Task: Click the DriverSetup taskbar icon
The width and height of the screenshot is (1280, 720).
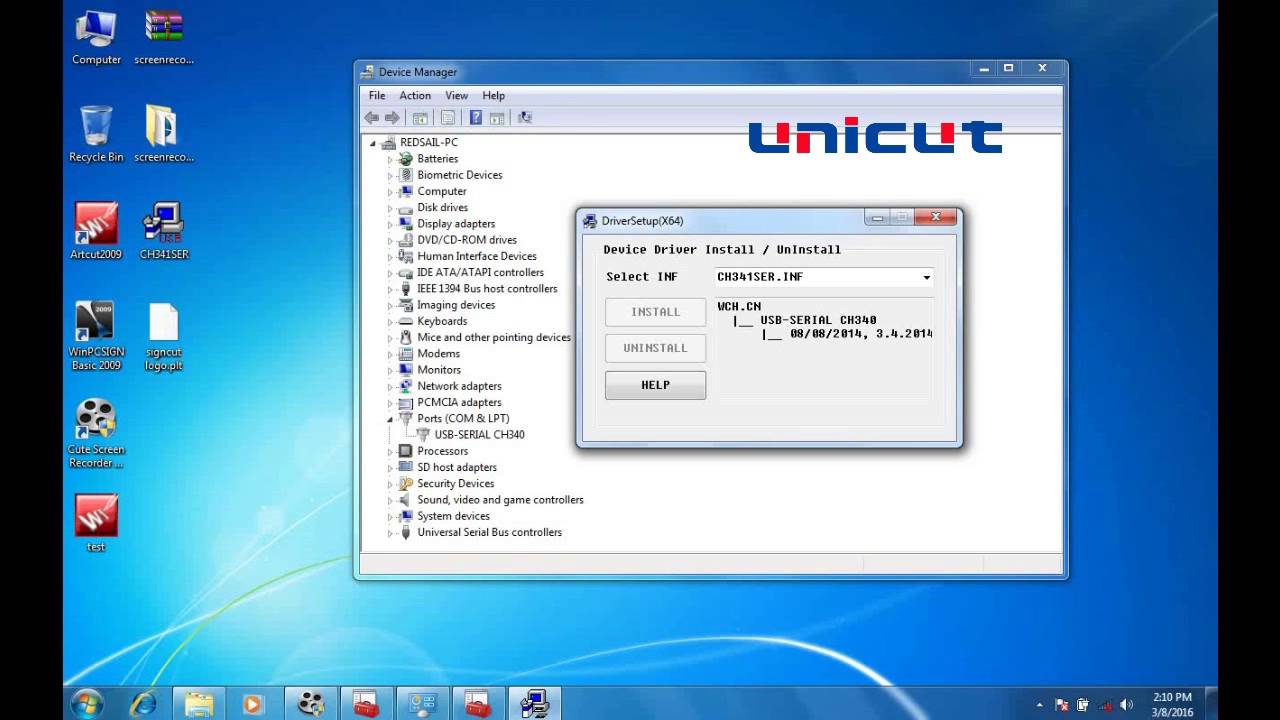Action: click(x=535, y=703)
